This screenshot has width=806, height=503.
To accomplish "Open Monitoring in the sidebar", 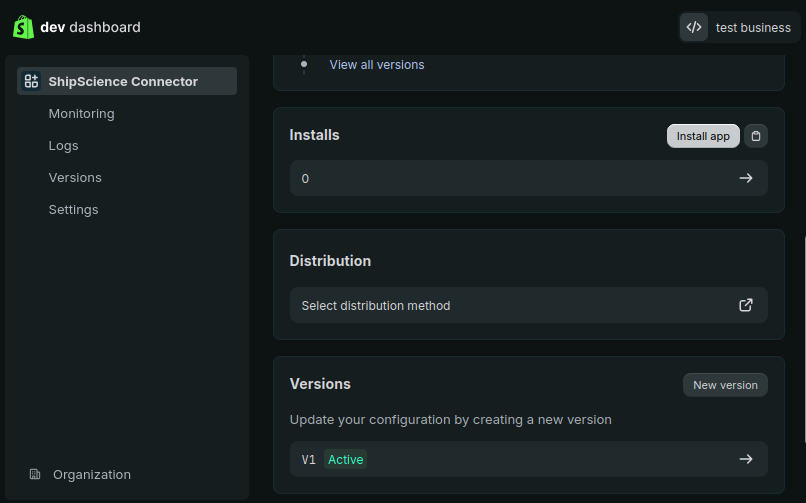I will click(x=81, y=114).
